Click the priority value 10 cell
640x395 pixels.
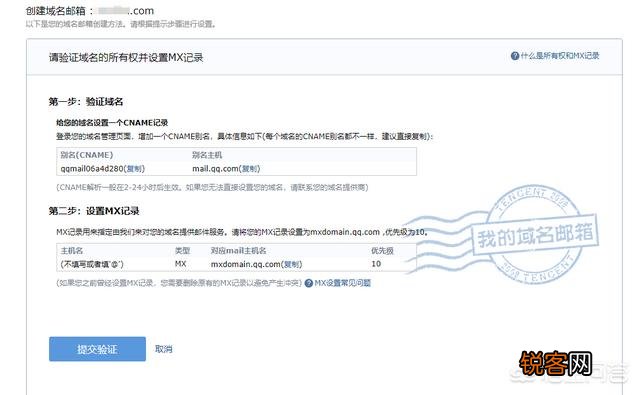point(376,264)
